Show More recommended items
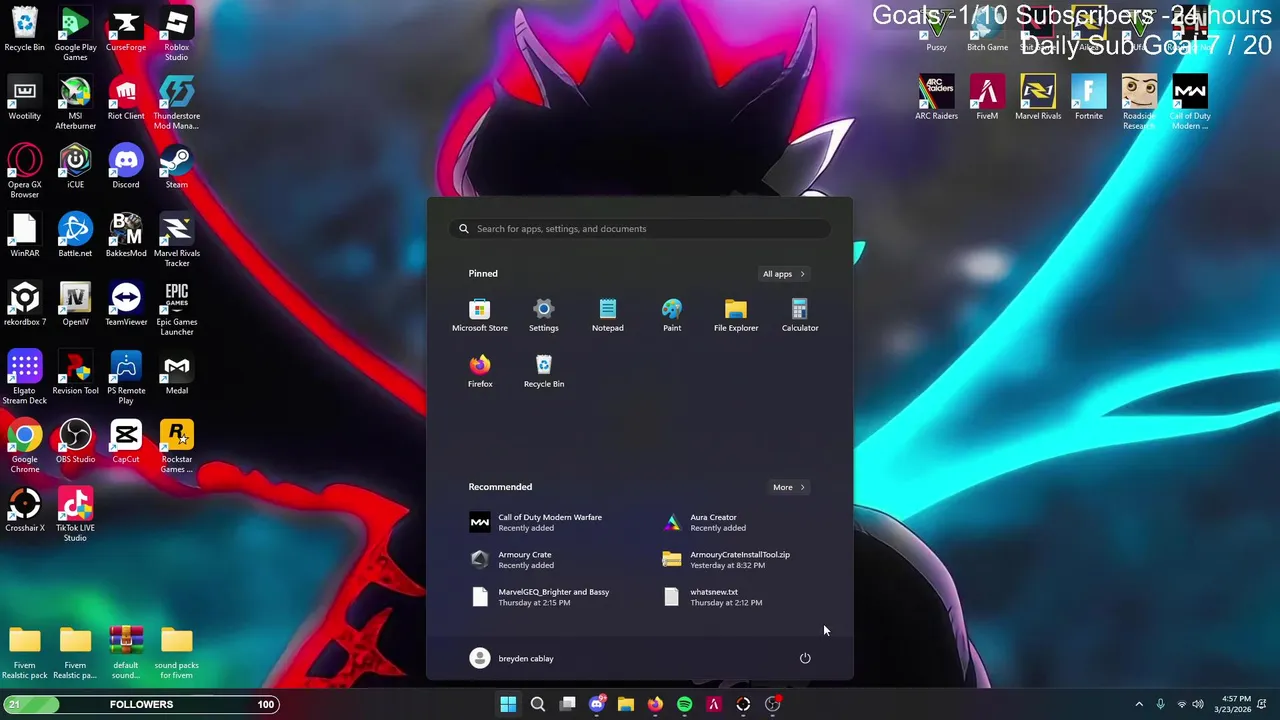Image resolution: width=1280 pixels, height=720 pixels. pyautogui.click(x=788, y=487)
